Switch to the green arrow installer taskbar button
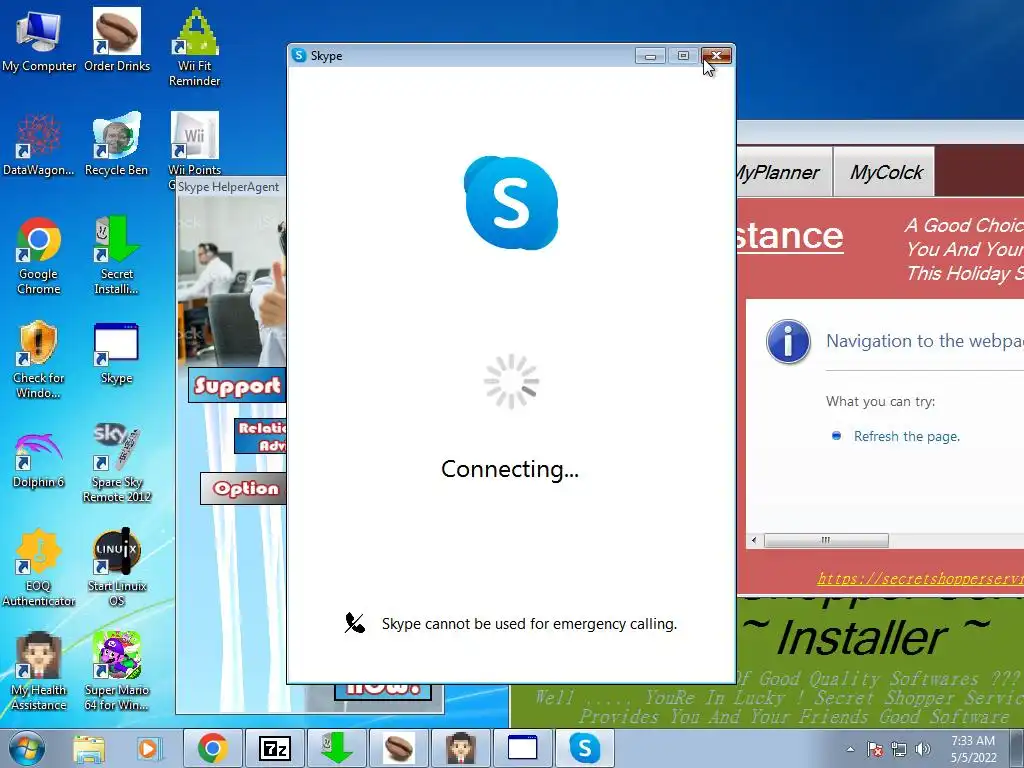1024x768 pixels. (336, 748)
